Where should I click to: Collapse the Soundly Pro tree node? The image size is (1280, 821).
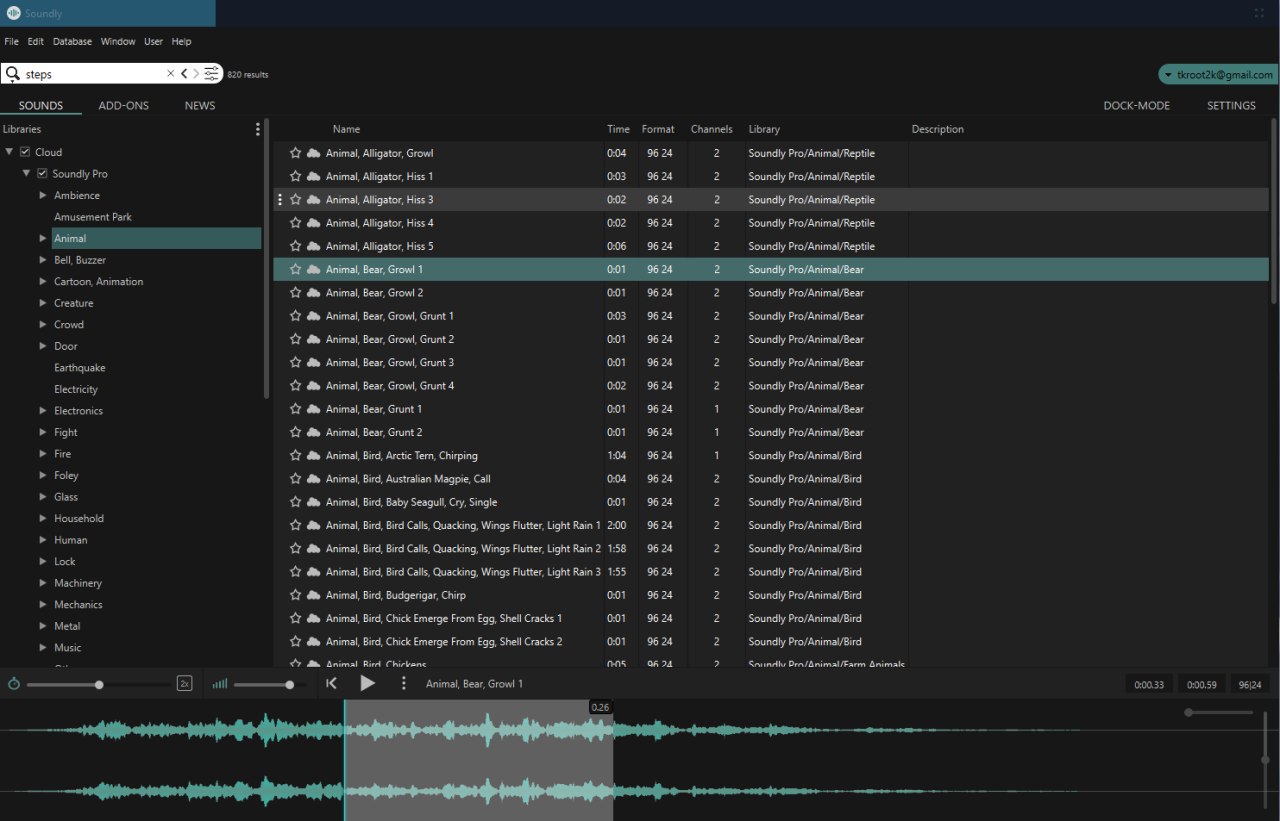26,174
